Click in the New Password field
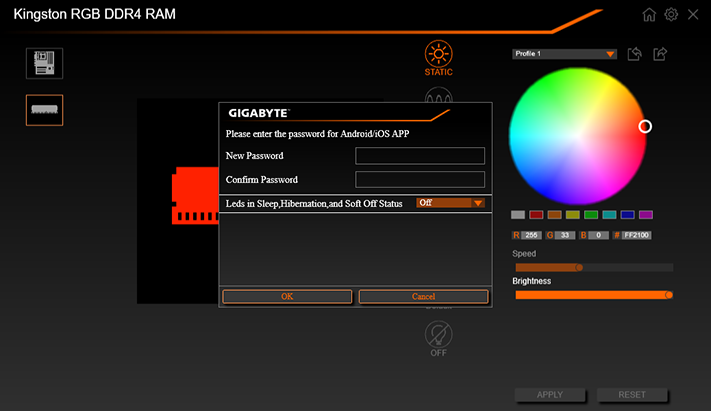Screen dimensions: 711x411 pos(420,156)
